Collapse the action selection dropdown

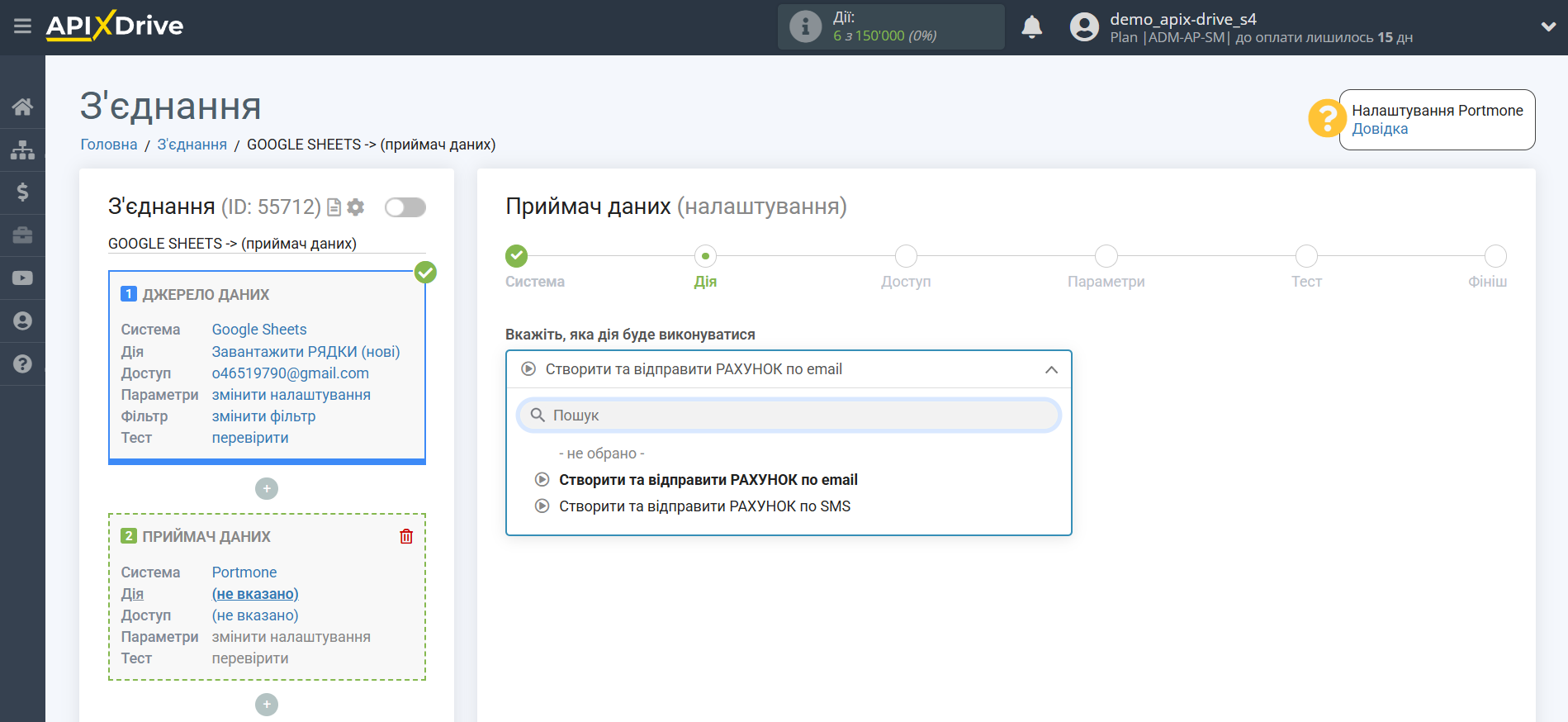click(x=1050, y=369)
